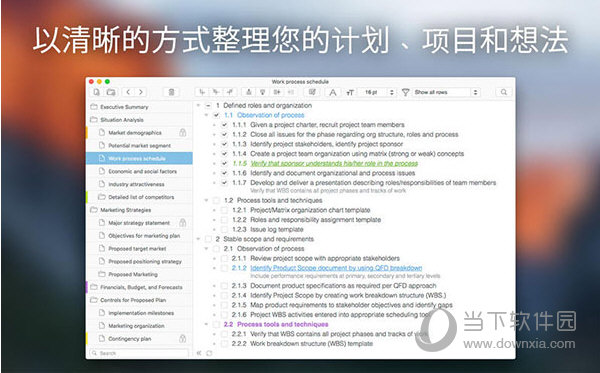
Task: Click the new document toolbar icon
Action: pyautogui.click(x=96, y=92)
